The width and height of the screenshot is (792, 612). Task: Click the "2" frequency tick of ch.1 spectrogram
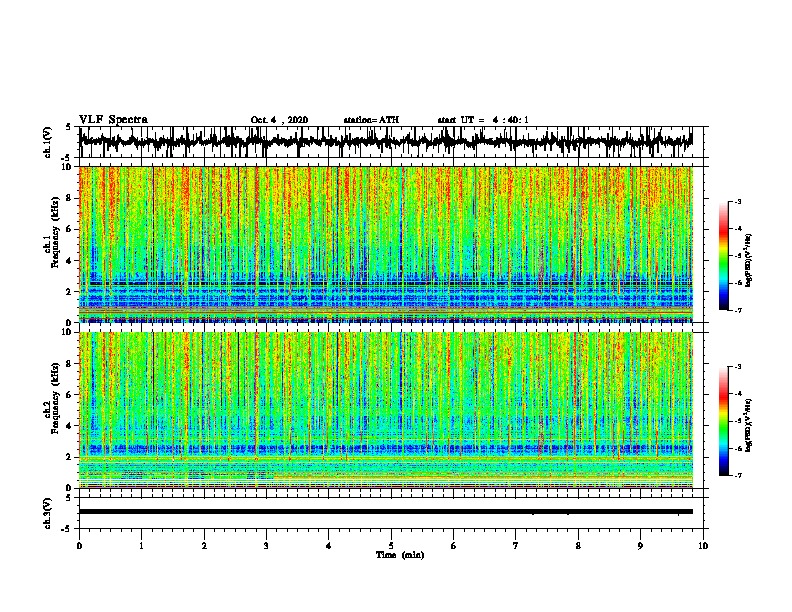tap(70, 292)
